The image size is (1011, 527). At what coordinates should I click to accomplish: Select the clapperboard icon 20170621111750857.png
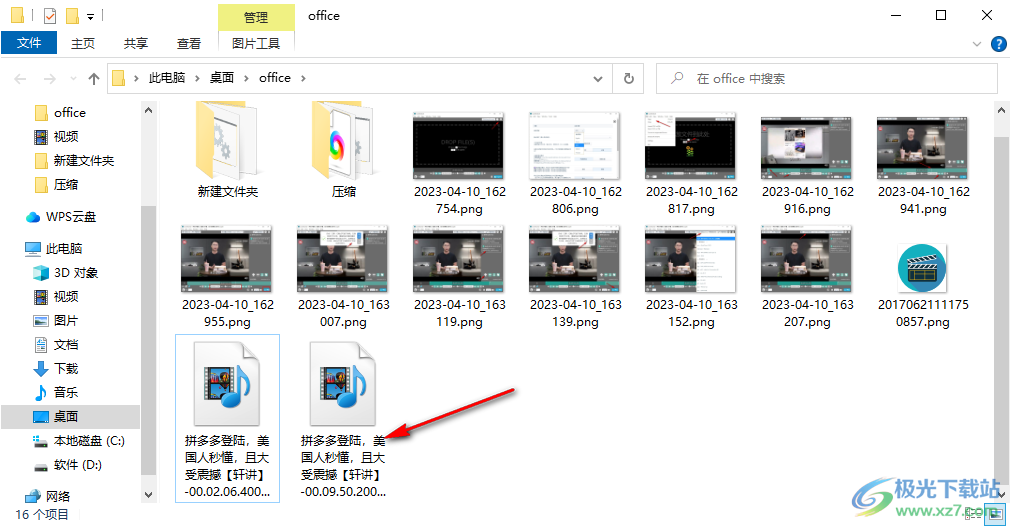tap(923, 268)
